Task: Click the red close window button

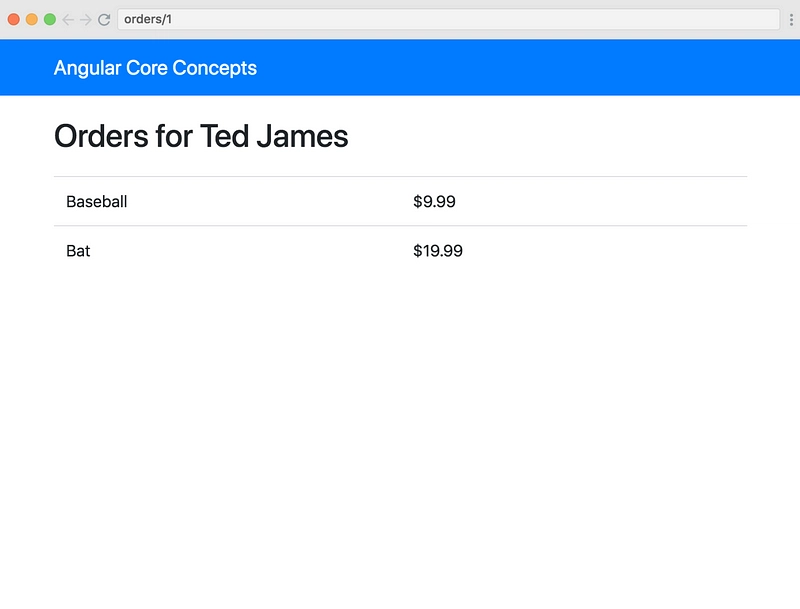Action: click(14, 19)
